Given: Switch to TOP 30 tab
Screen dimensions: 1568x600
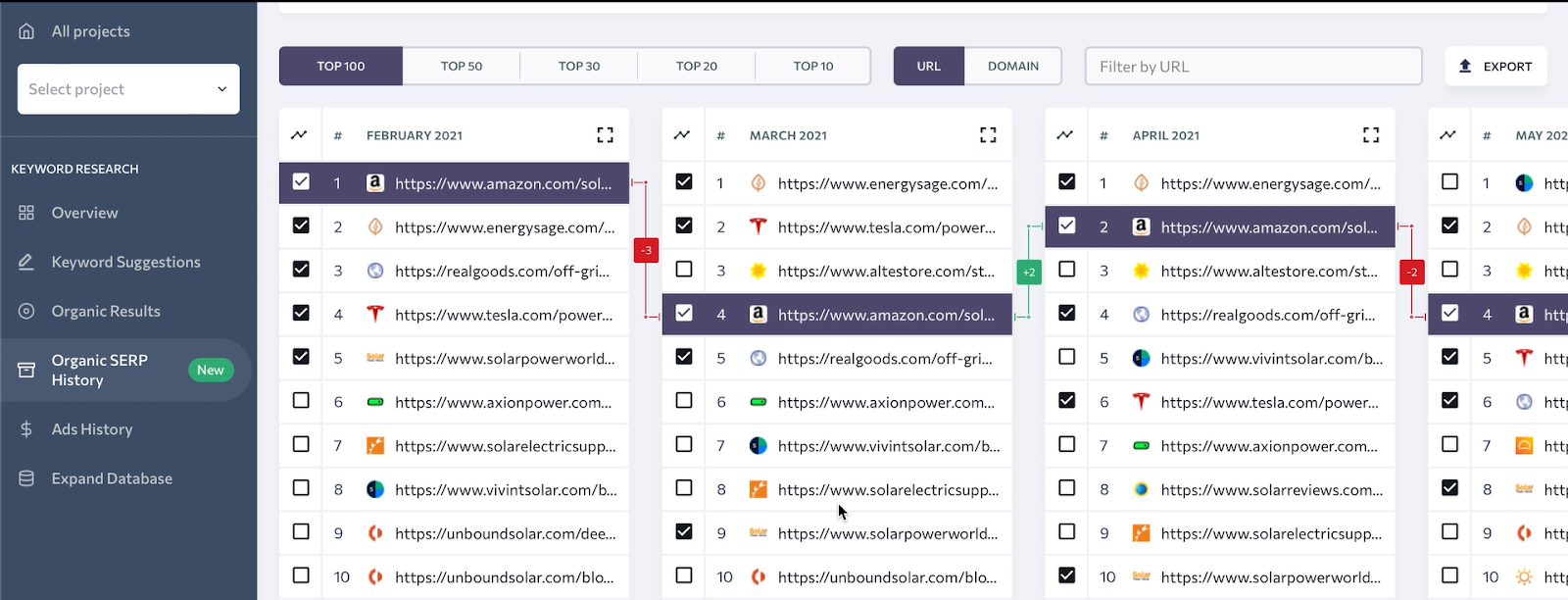Looking at the screenshot, I should pos(578,66).
